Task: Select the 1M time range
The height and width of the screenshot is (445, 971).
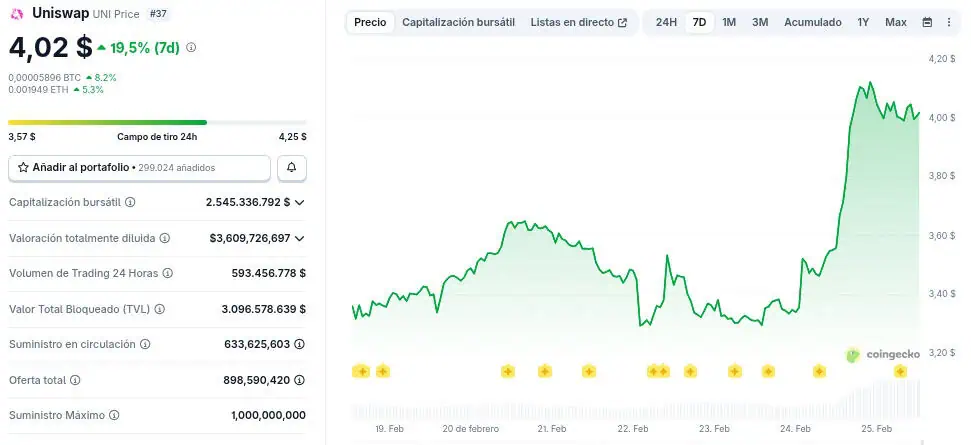Action: tap(729, 22)
